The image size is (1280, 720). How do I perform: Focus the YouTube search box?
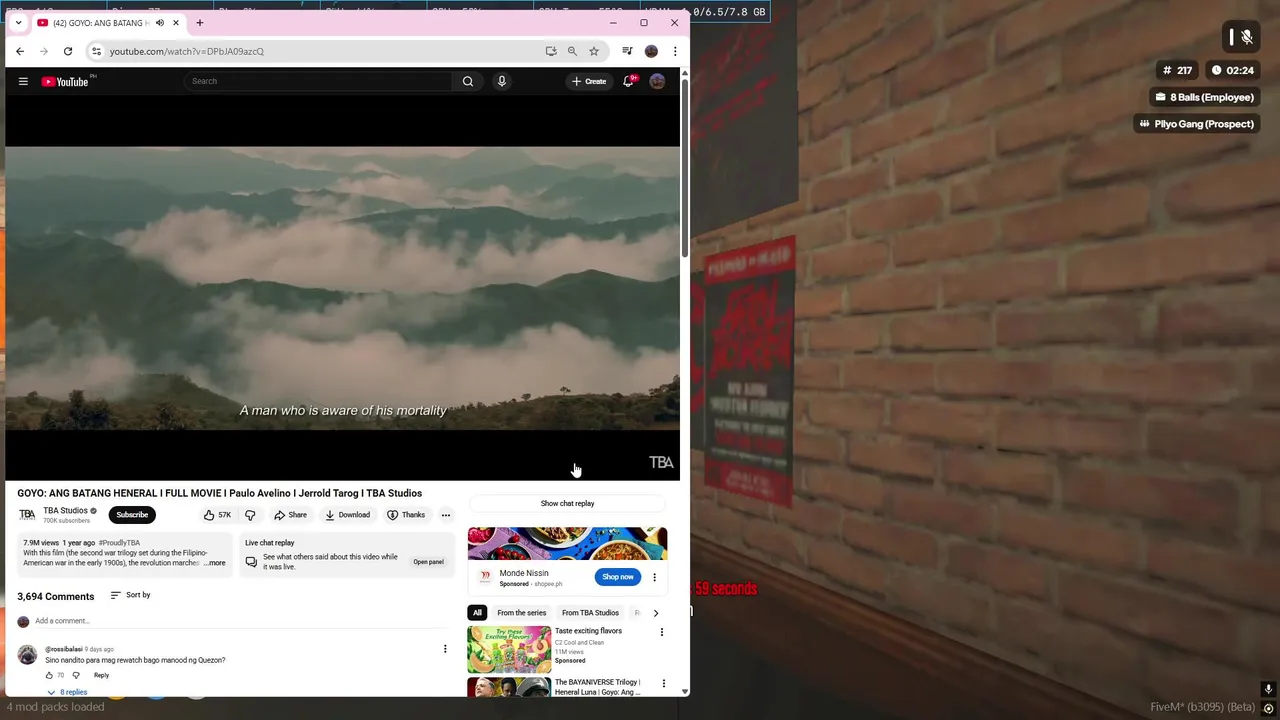[320, 81]
